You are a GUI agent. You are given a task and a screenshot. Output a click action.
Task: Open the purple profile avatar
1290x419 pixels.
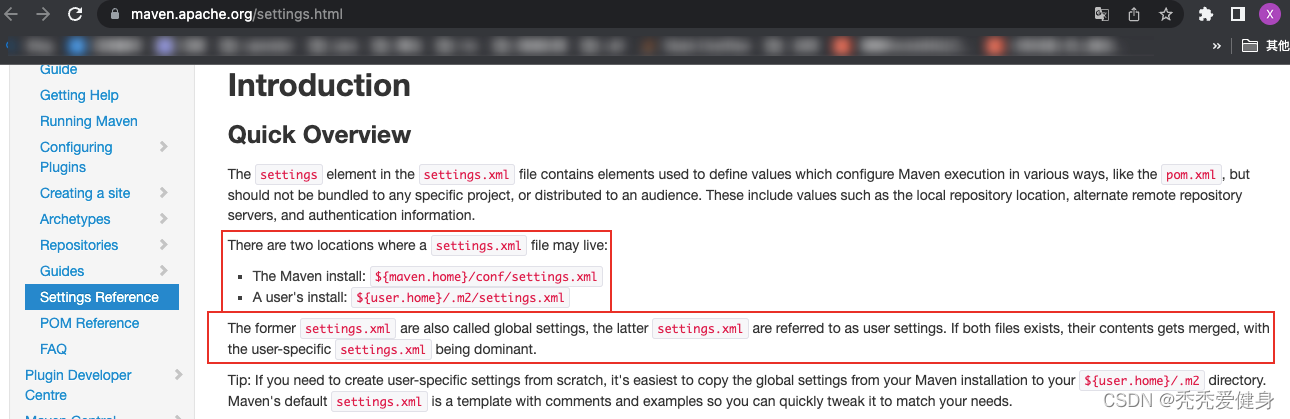[x=1269, y=14]
